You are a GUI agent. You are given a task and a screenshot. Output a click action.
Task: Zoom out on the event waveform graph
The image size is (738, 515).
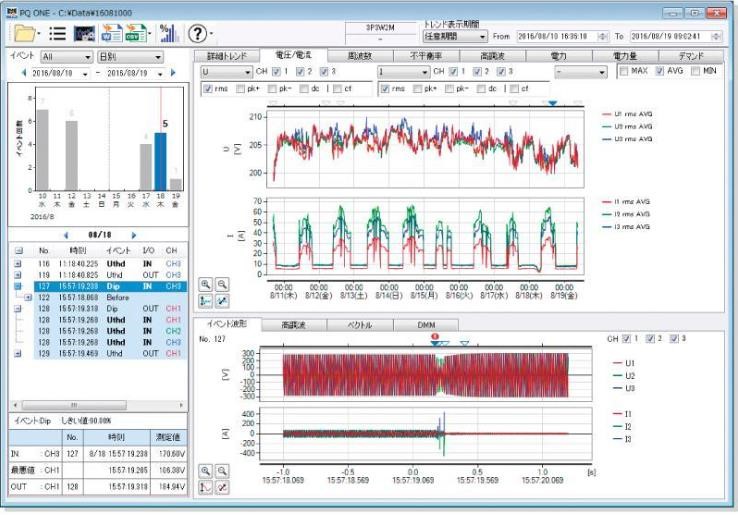pos(221,470)
